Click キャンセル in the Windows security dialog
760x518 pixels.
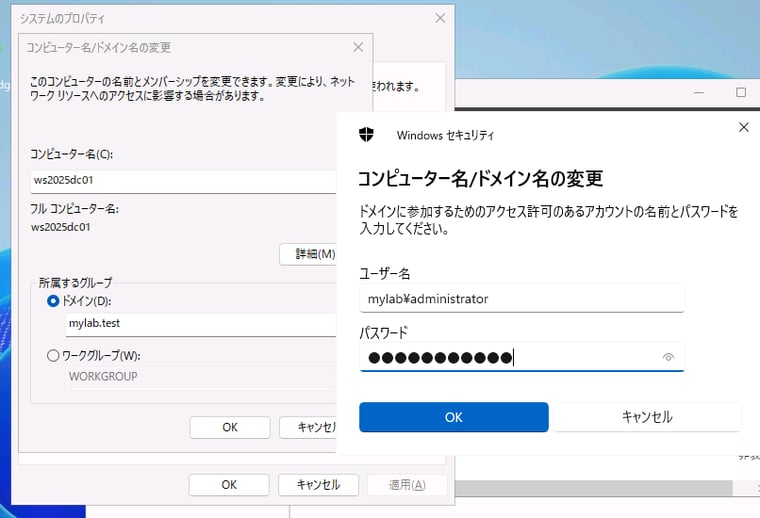coord(647,417)
